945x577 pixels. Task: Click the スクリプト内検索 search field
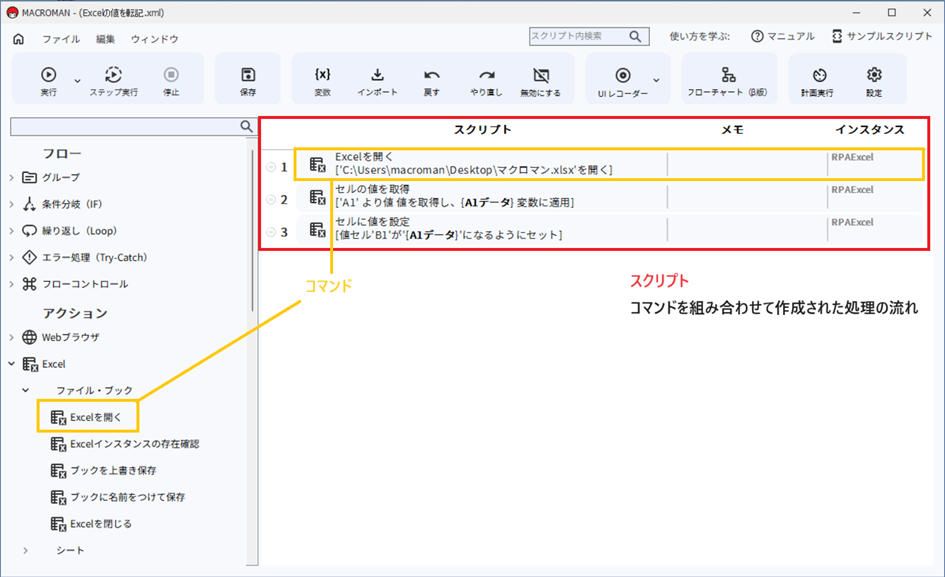click(x=578, y=36)
